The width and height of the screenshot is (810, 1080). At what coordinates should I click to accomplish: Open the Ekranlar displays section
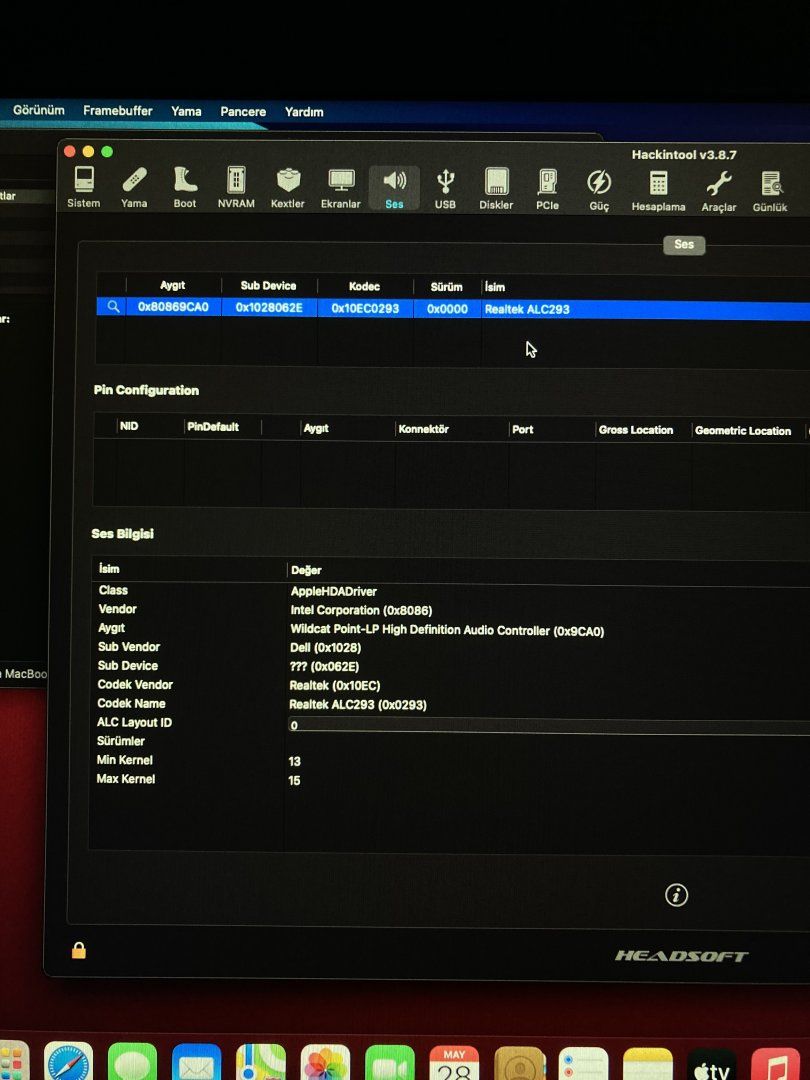(x=341, y=189)
